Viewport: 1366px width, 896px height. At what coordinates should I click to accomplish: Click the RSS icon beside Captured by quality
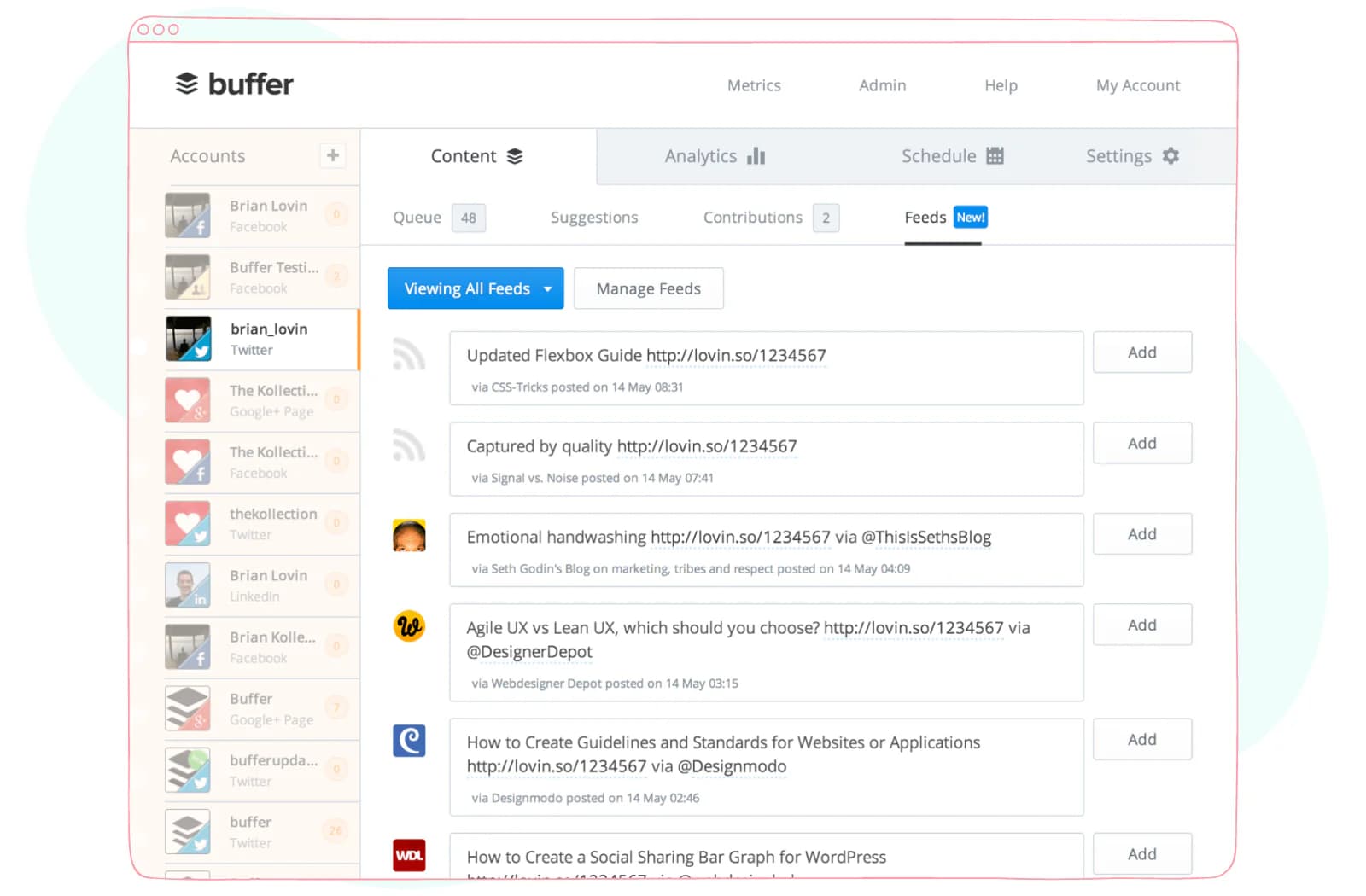tap(409, 445)
